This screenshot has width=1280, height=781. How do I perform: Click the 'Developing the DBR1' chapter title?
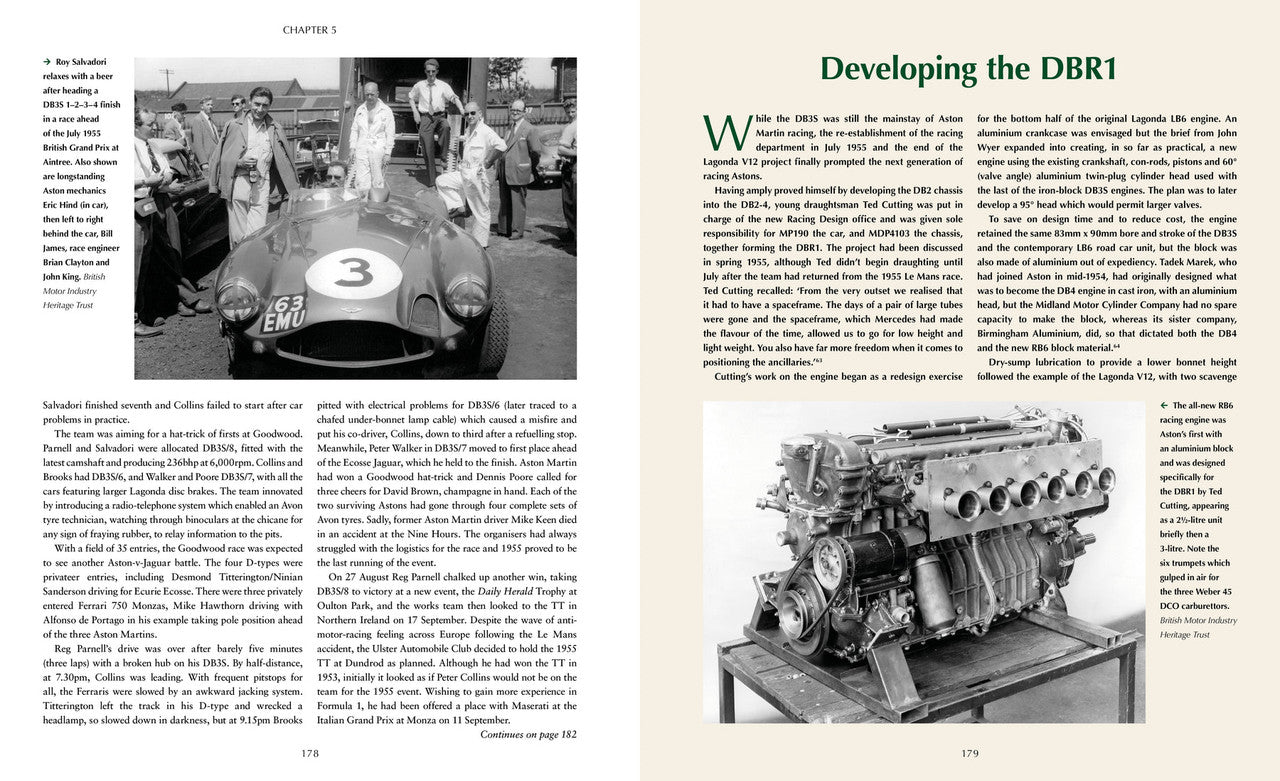pos(967,69)
